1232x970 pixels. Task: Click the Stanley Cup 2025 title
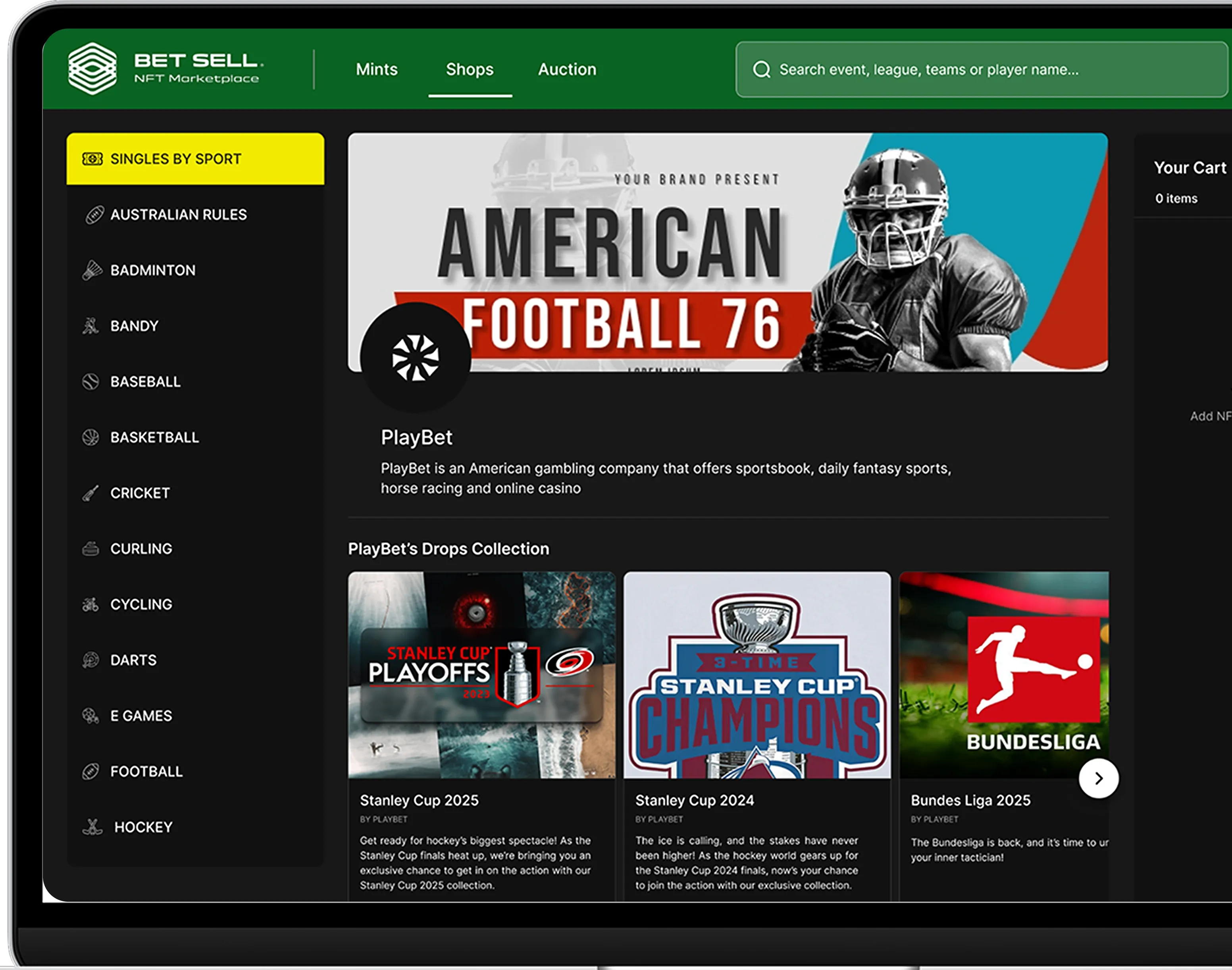coord(419,800)
